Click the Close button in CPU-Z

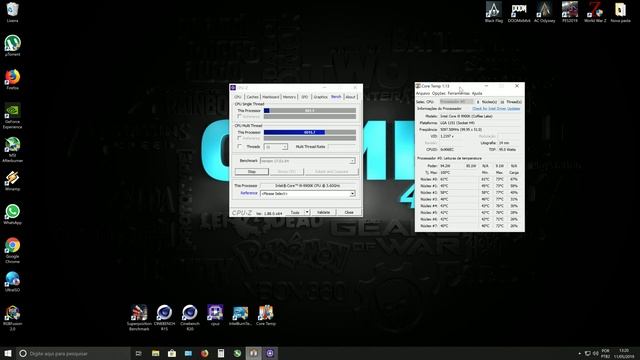click(x=349, y=212)
